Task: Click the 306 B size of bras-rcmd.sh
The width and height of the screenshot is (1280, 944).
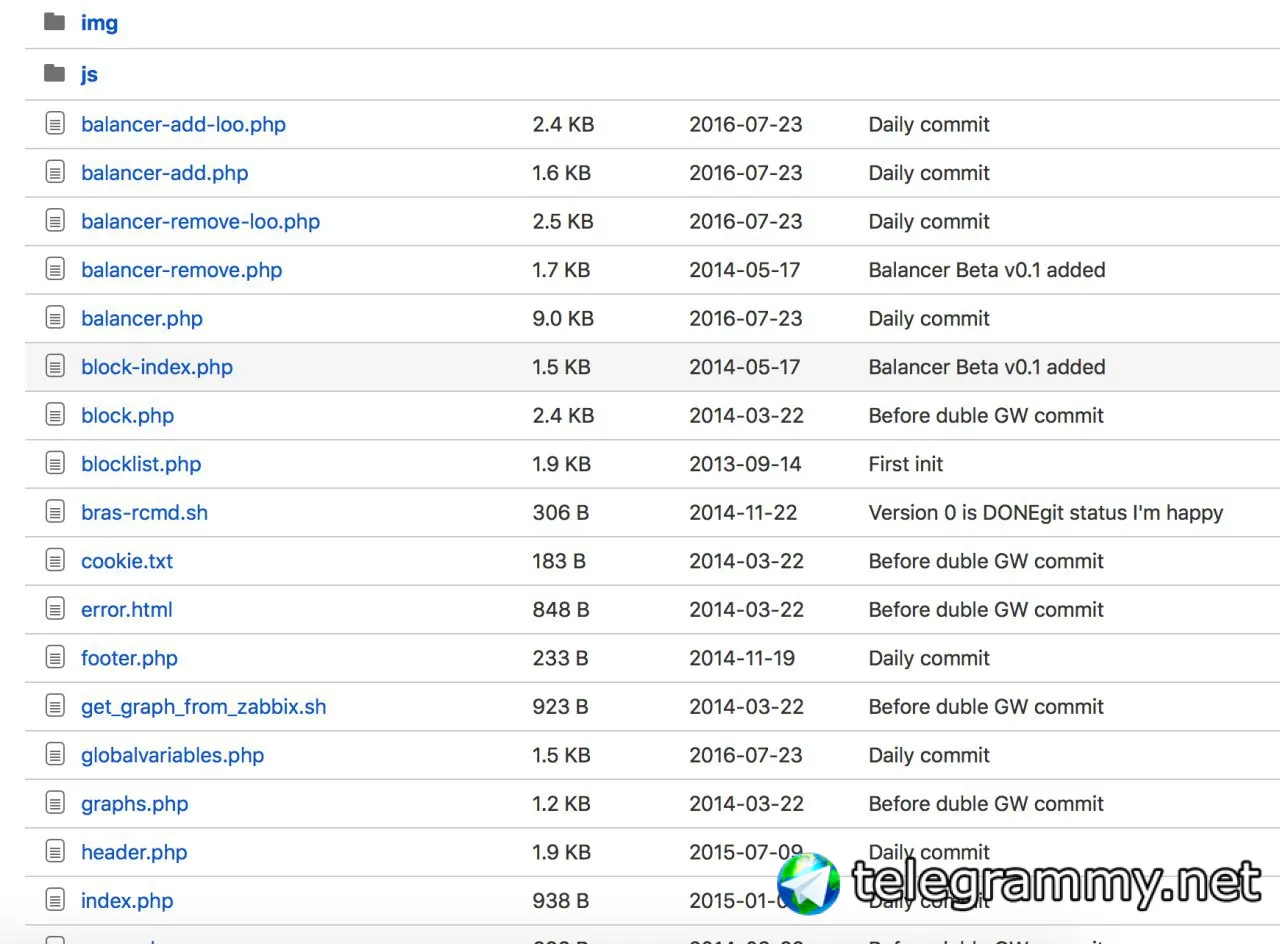Action: pos(560,513)
